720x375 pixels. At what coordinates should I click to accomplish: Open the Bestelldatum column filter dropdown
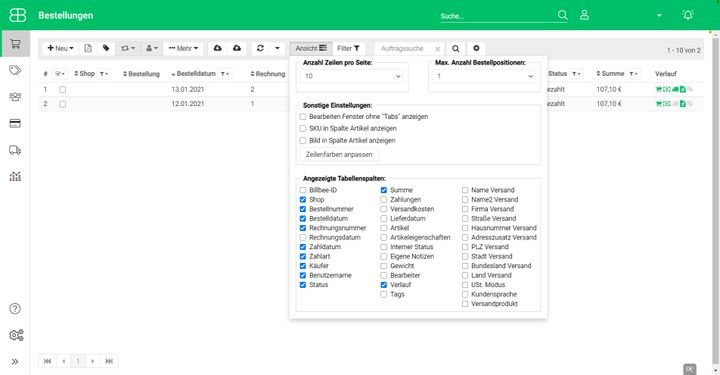coord(225,74)
